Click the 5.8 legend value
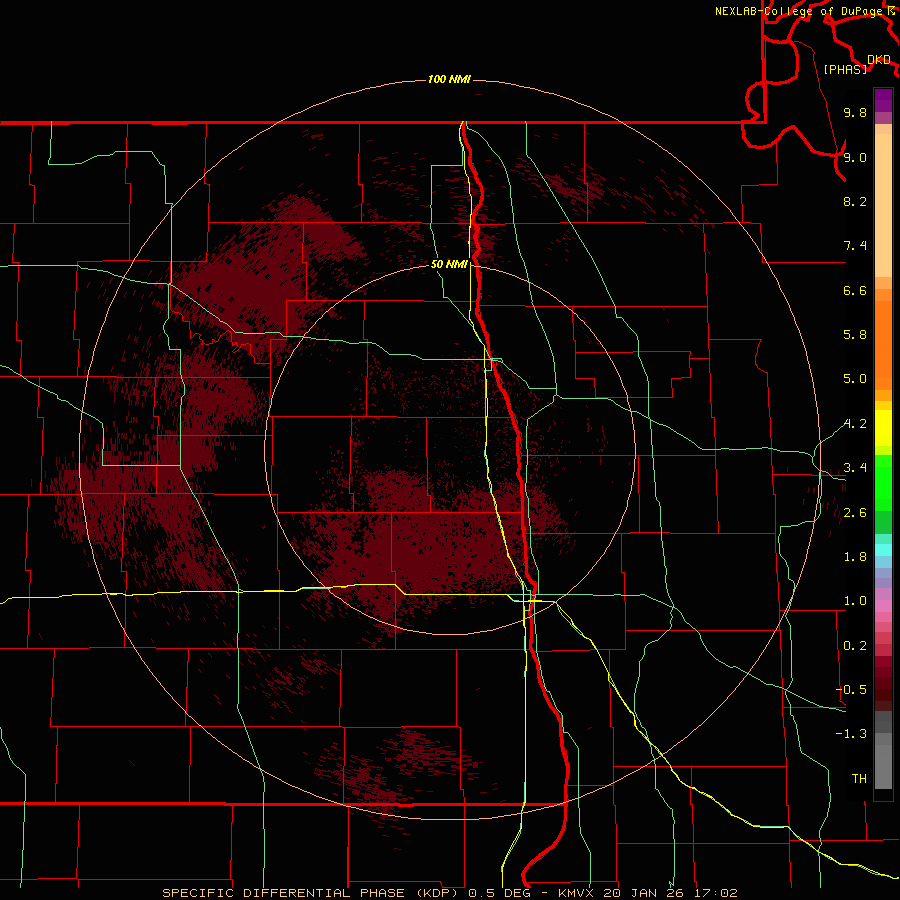 pyautogui.click(x=855, y=335)
